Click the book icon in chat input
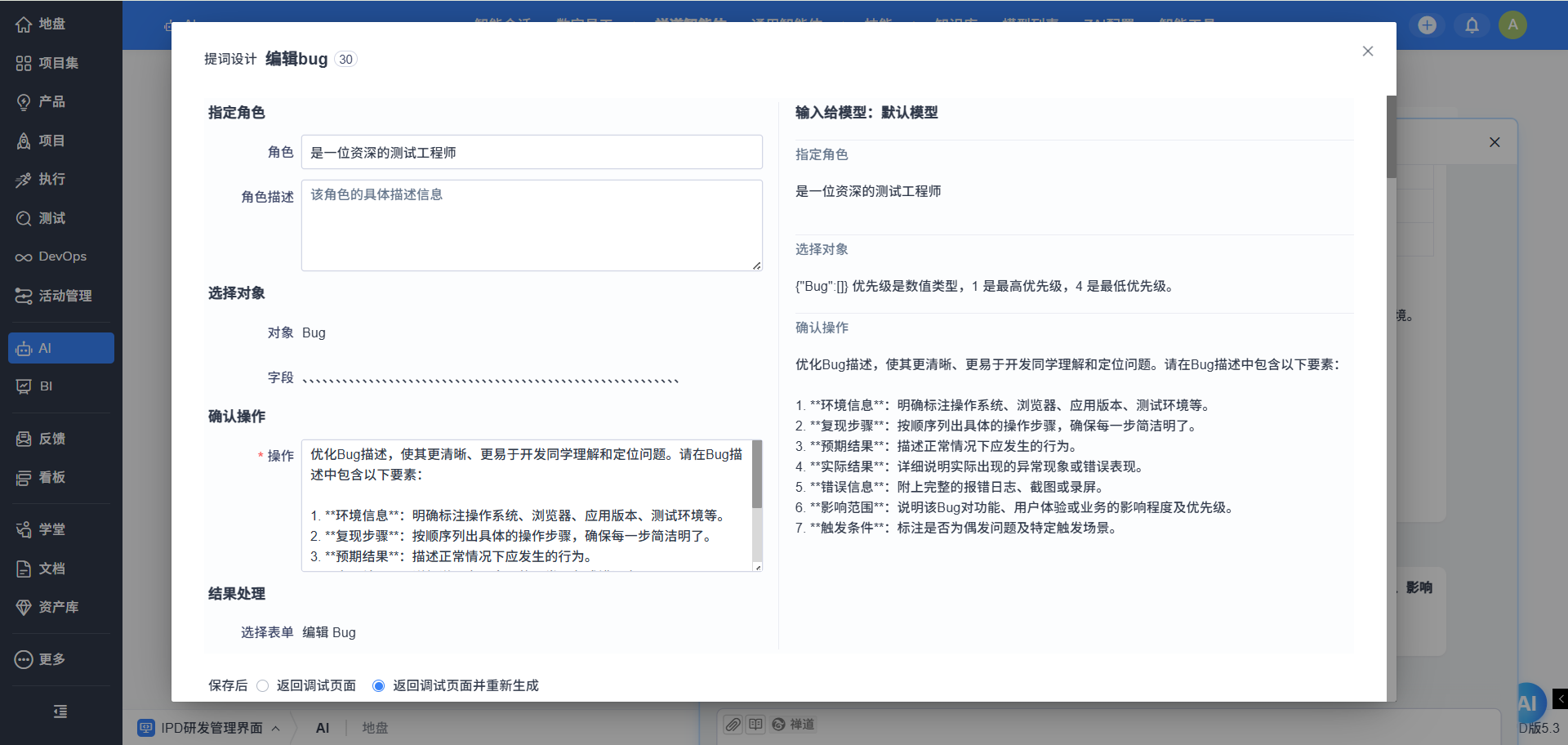Image resolution: width=1568 pixels, height=745 pixels. (755, 725)
